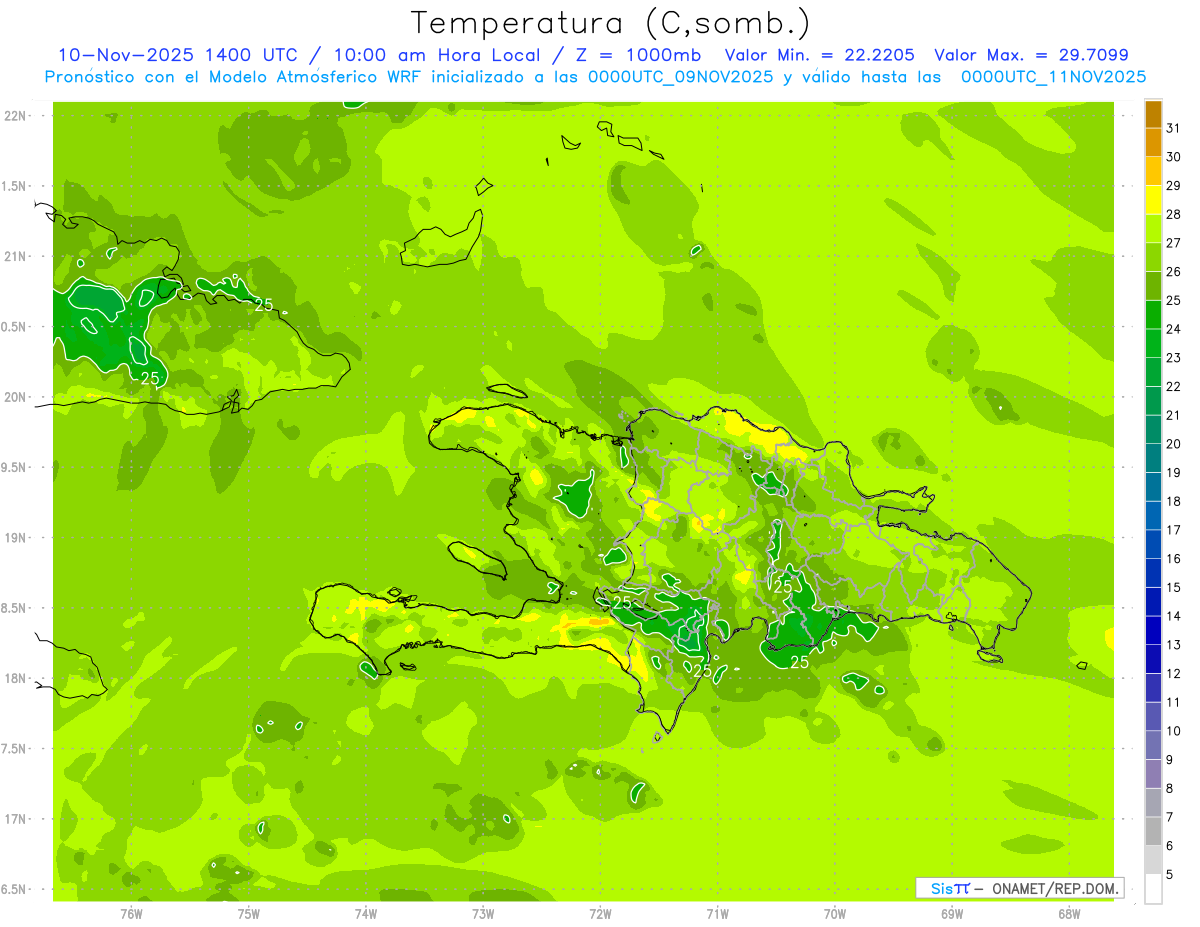Pick the blue swatch between legend values 16 and 17
Image resolution: width=1200 pixels, height=927 pixels.
pos(1153,544)
